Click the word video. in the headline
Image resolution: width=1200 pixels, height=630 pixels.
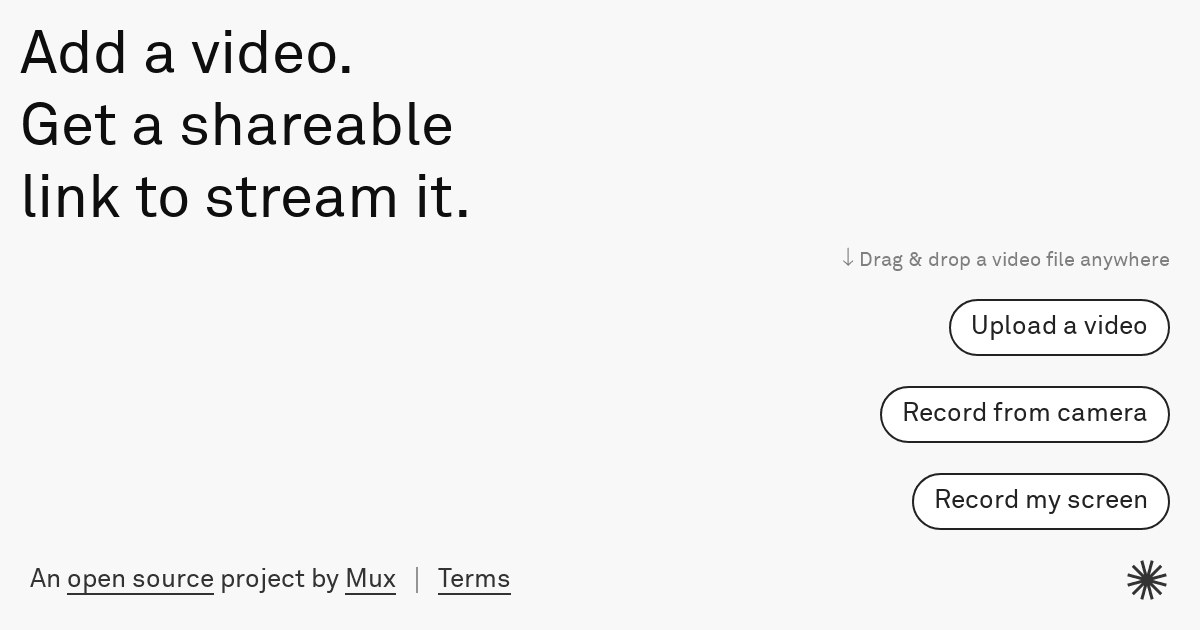(272, 53)
